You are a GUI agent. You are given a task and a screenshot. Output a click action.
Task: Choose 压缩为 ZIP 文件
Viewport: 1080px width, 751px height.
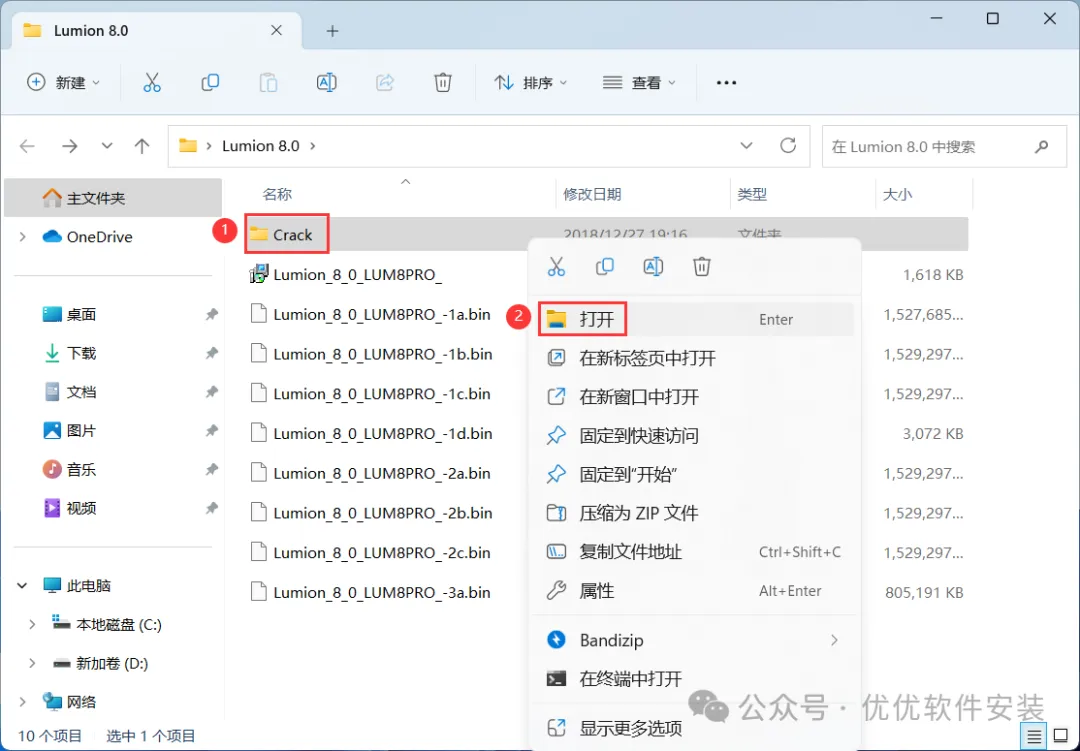(694, 513)
